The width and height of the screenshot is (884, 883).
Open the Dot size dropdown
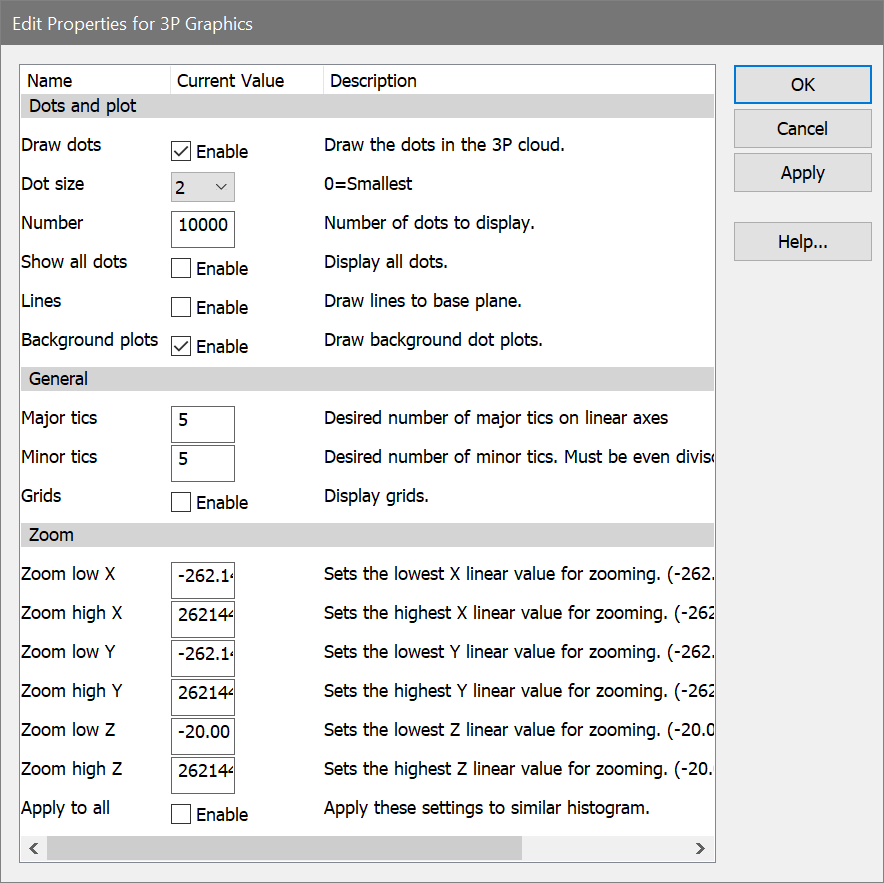[x=203, y=187]
